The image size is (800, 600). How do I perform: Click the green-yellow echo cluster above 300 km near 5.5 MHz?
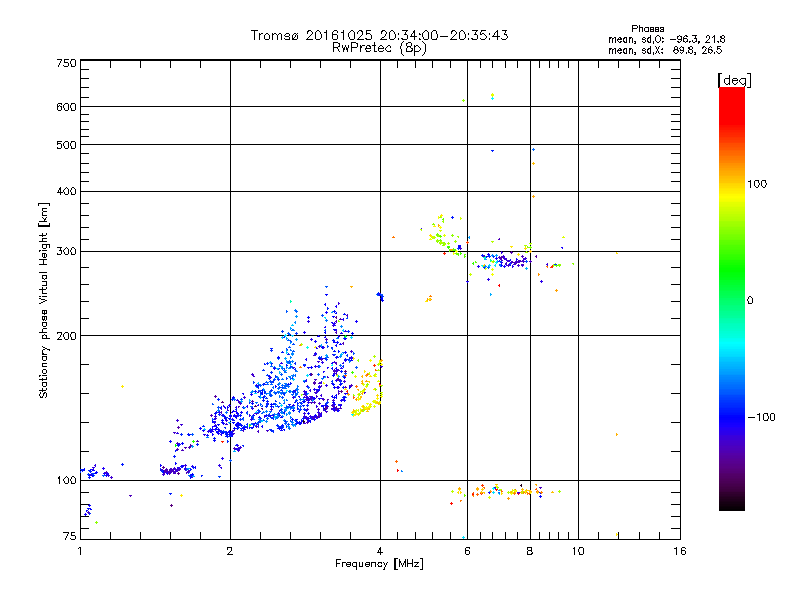point(445,236)
